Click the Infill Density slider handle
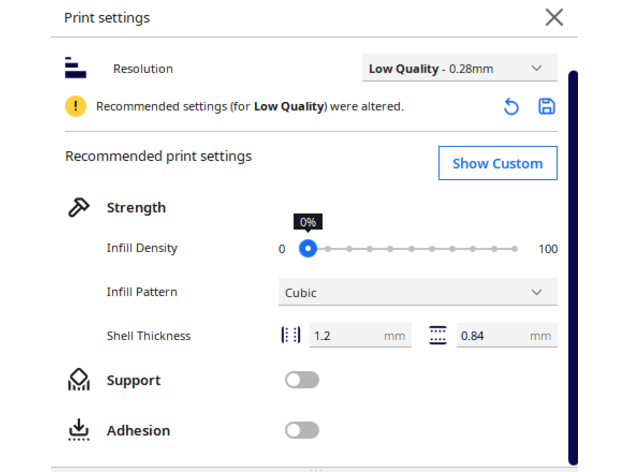This screenshot has height=472, width=628. 308,248
